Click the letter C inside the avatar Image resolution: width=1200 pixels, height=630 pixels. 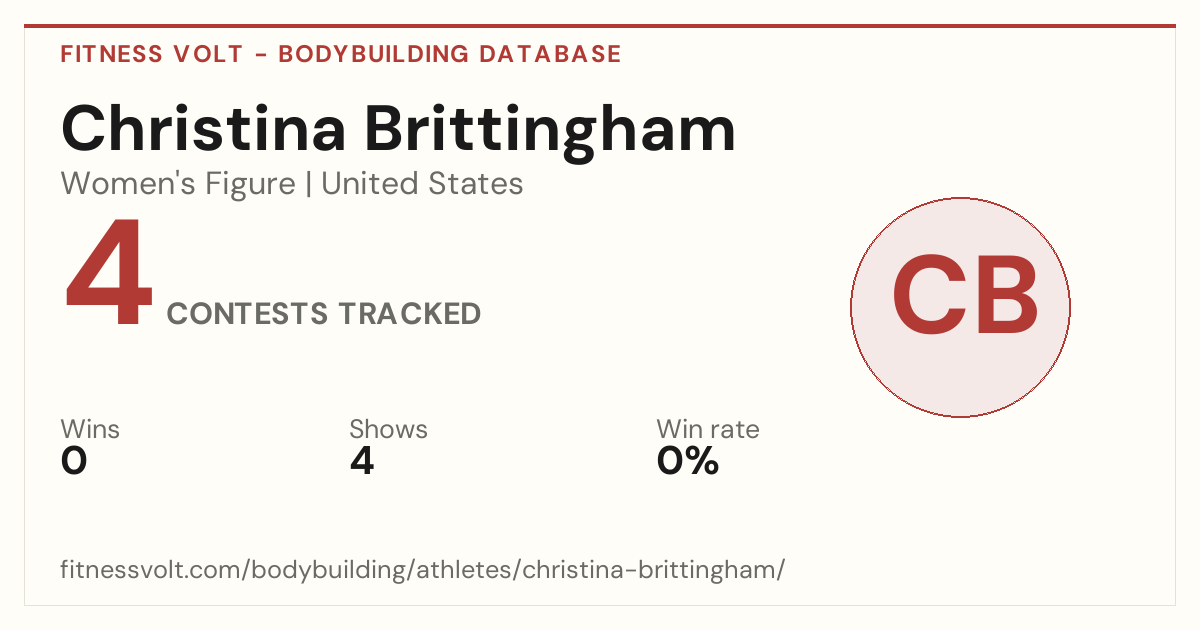(x=925, y=295)
